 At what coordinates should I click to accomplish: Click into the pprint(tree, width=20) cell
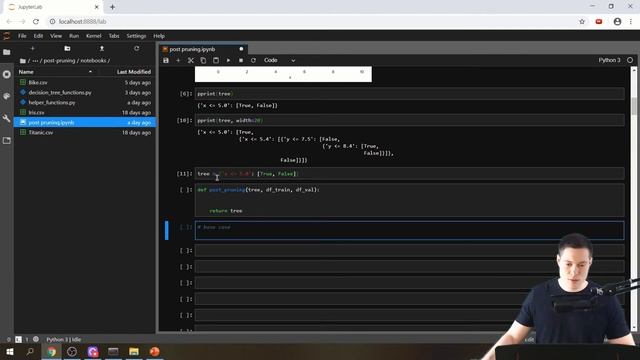coord(409,120)
